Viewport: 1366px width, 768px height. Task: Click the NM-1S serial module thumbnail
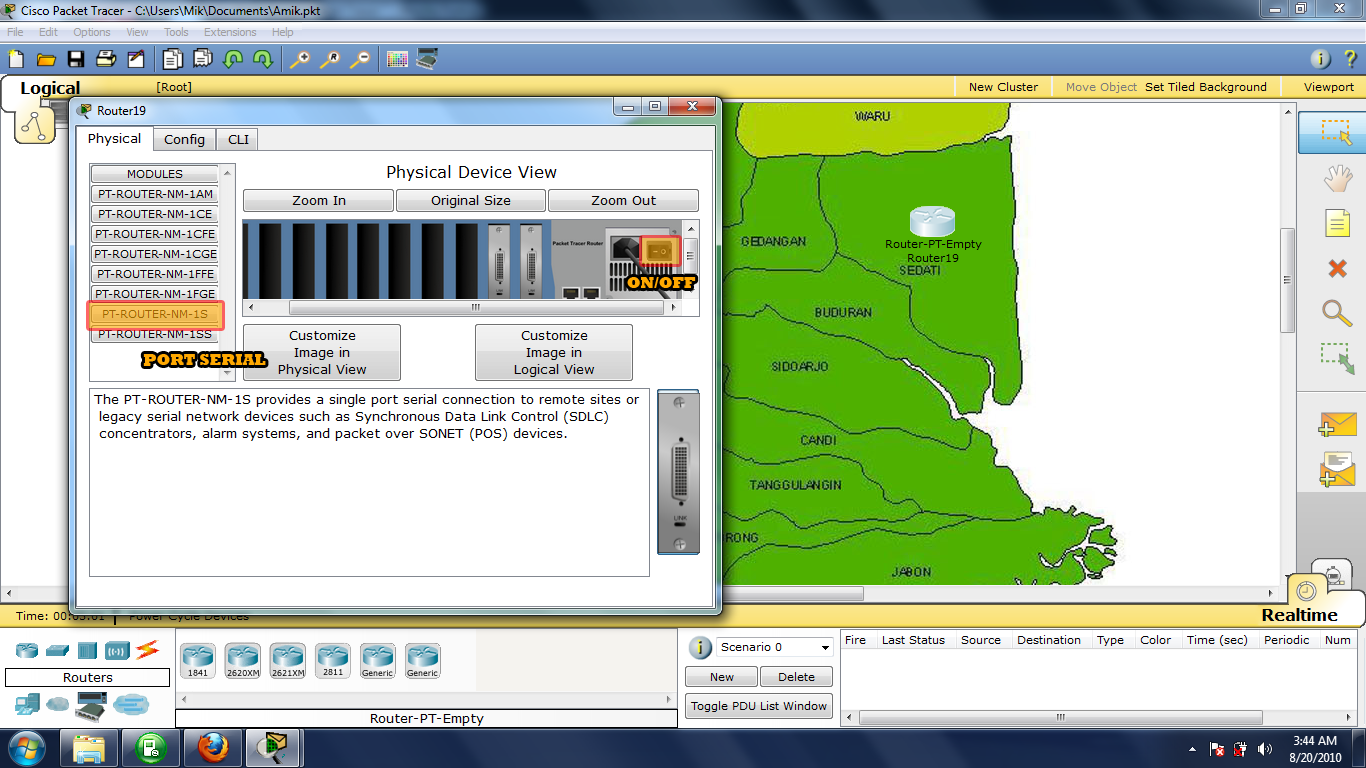click(x=678, y=472)
